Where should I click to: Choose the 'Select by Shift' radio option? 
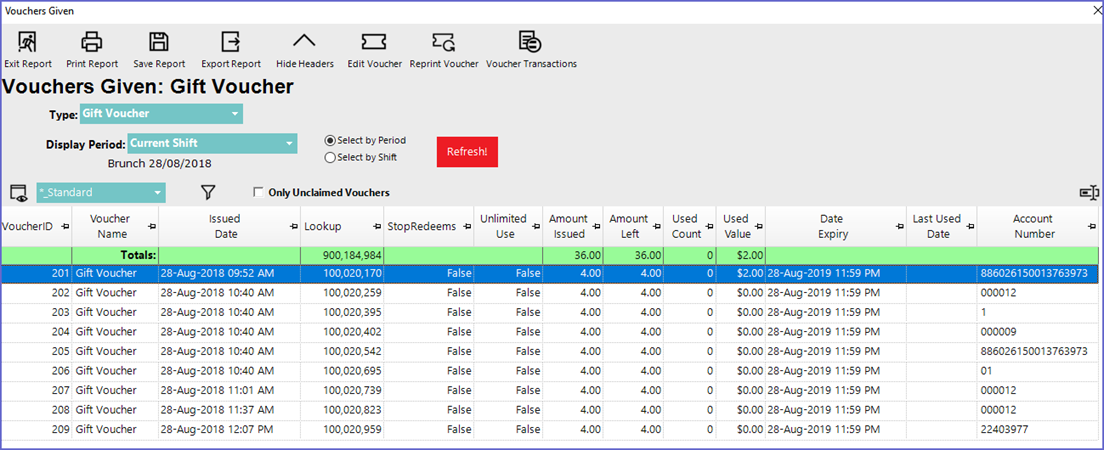tap(331, 158)
